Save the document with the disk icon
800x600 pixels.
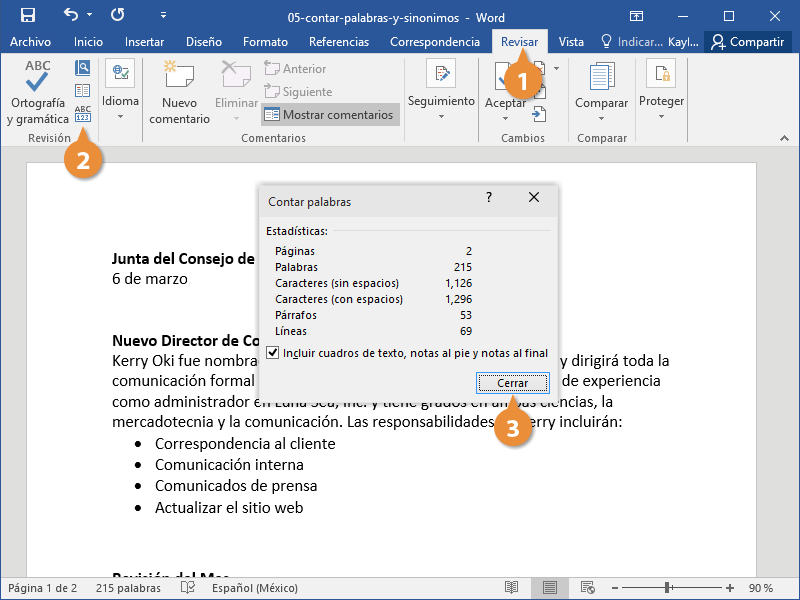click(28, 15)
